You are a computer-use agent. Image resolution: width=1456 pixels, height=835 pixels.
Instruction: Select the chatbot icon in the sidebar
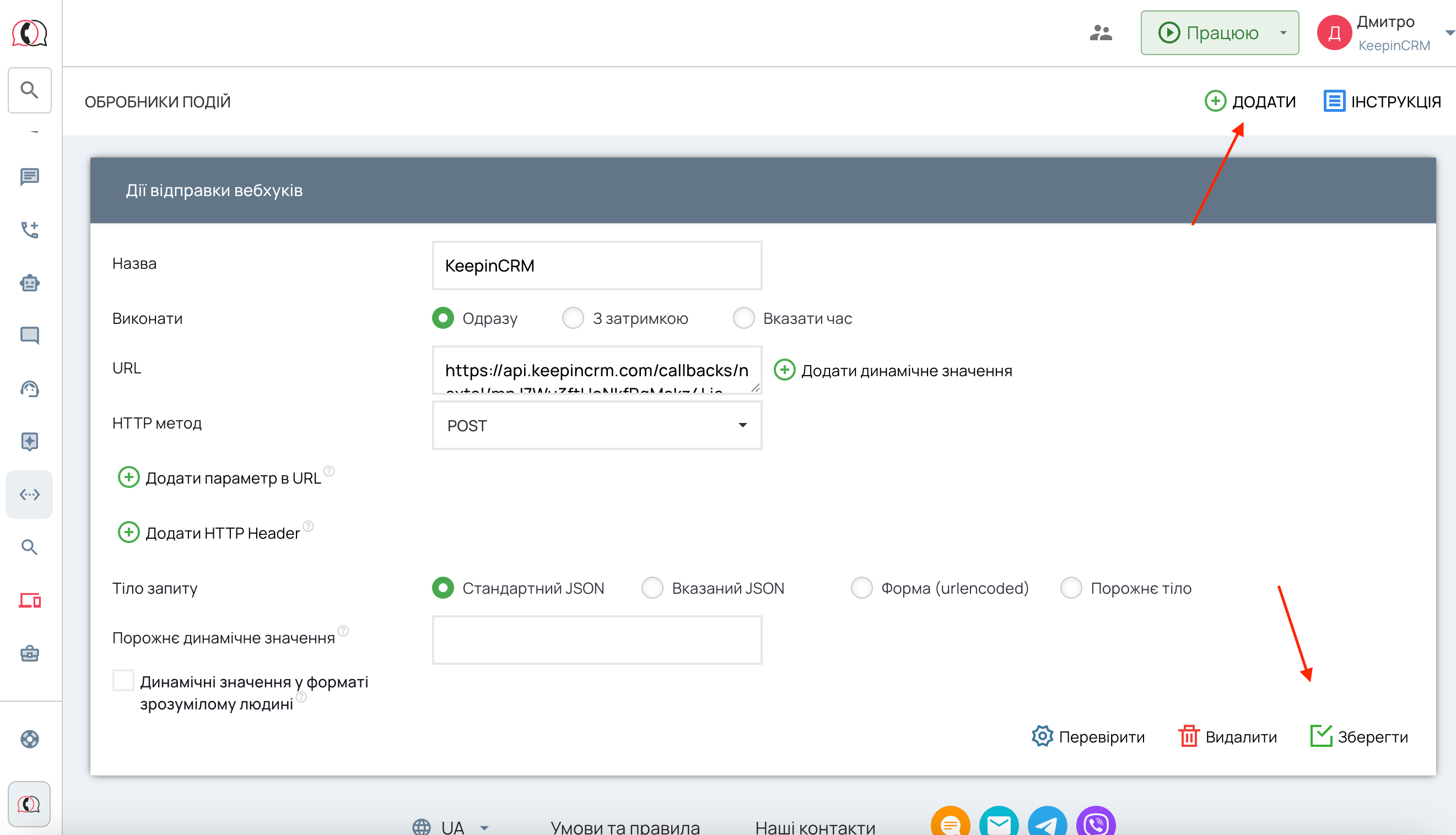click(29, 283)
